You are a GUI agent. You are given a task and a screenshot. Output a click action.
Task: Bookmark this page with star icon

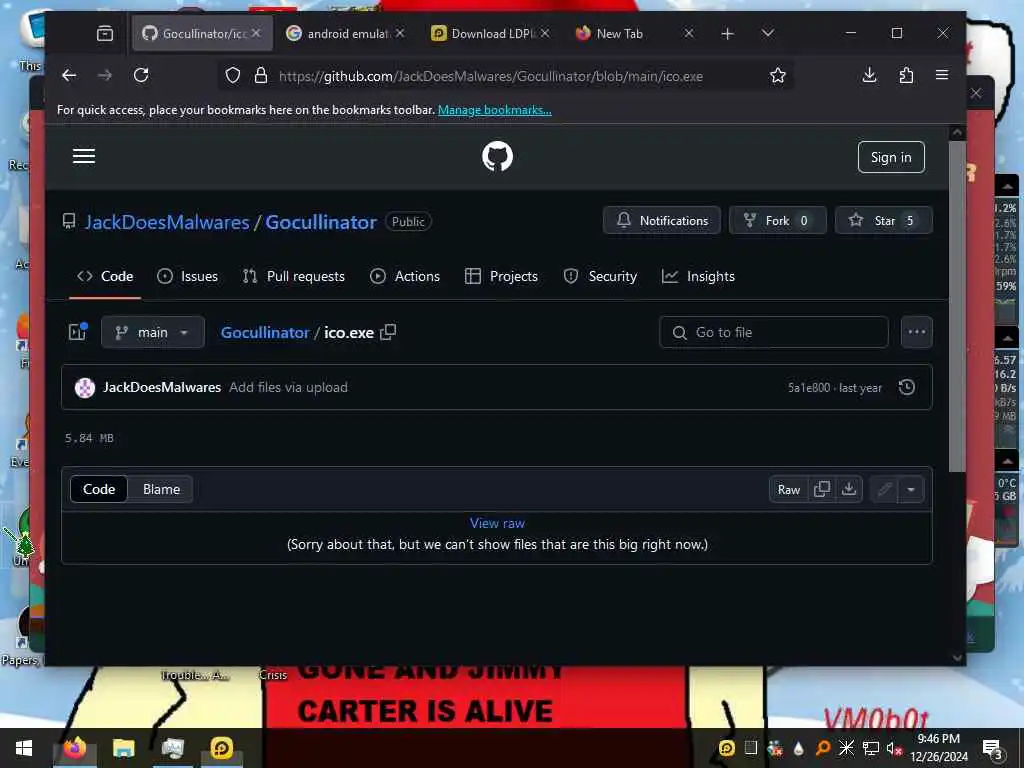pos(777,76)
